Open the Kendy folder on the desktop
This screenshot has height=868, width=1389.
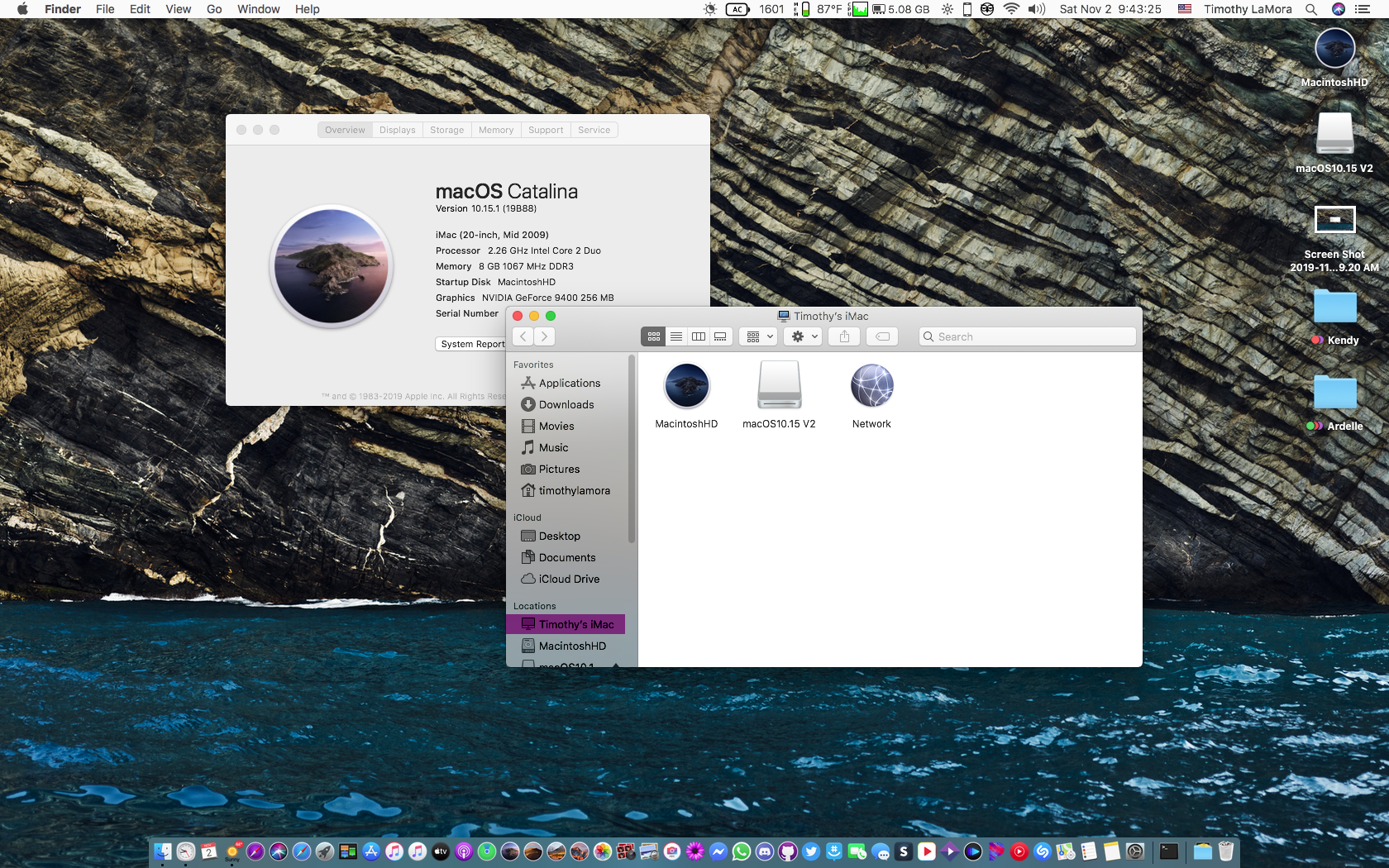coord(1334,308)
